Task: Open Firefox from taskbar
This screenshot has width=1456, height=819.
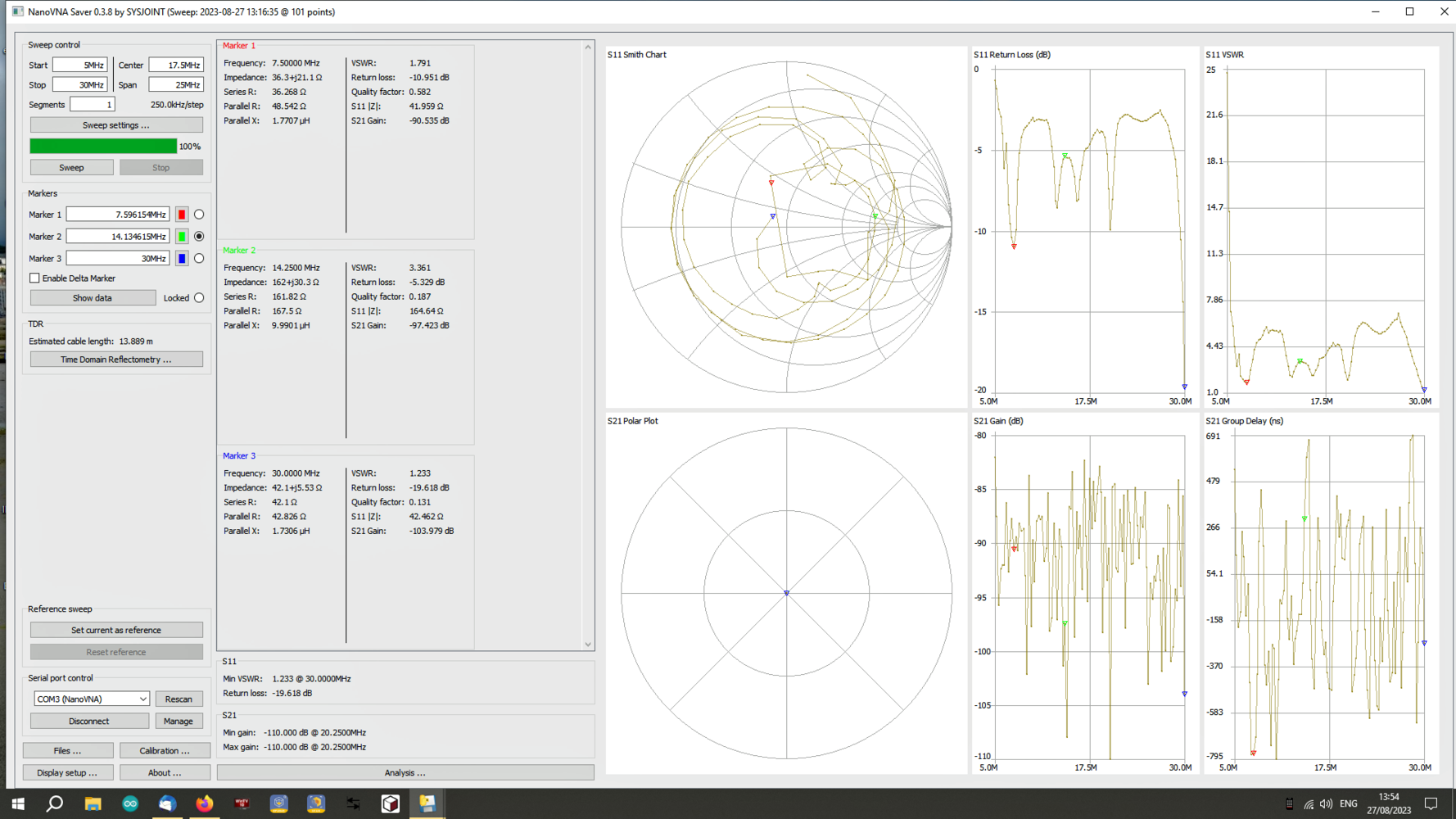Action: [205, 803]
